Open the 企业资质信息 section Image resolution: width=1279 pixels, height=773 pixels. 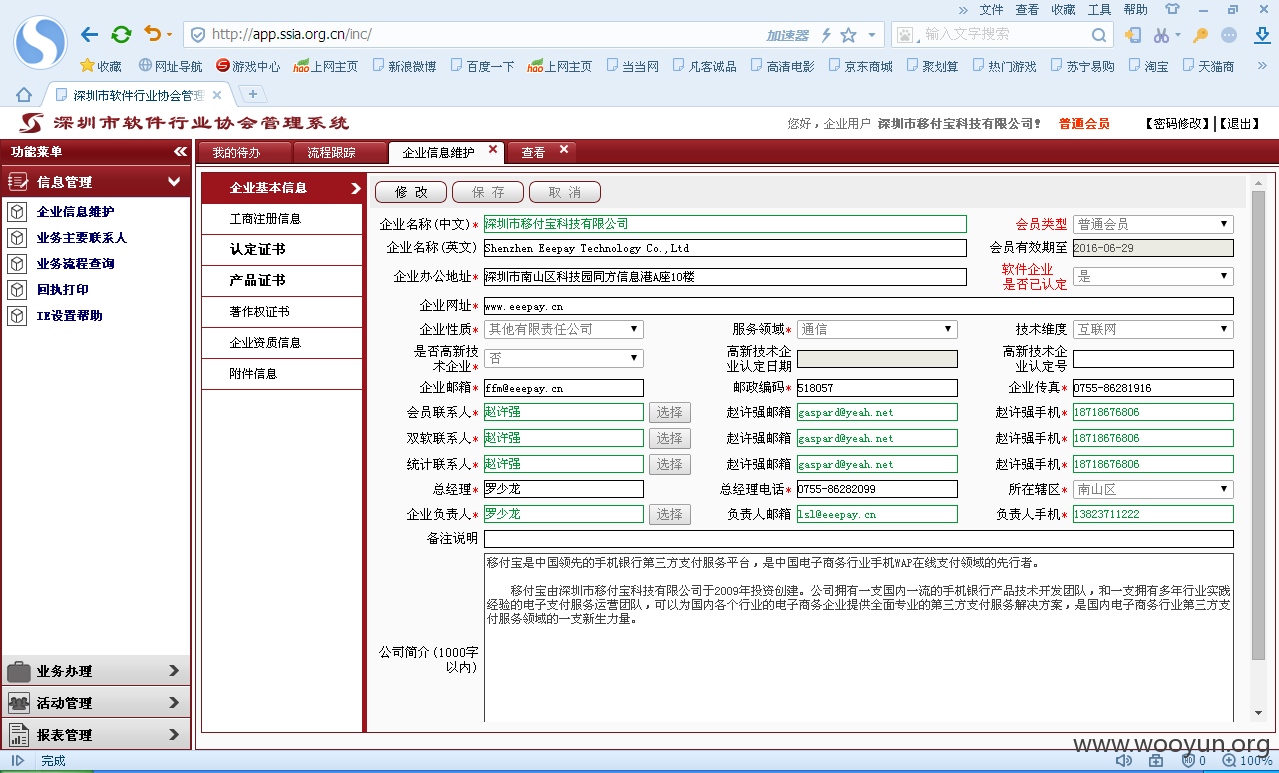point(282,343)
